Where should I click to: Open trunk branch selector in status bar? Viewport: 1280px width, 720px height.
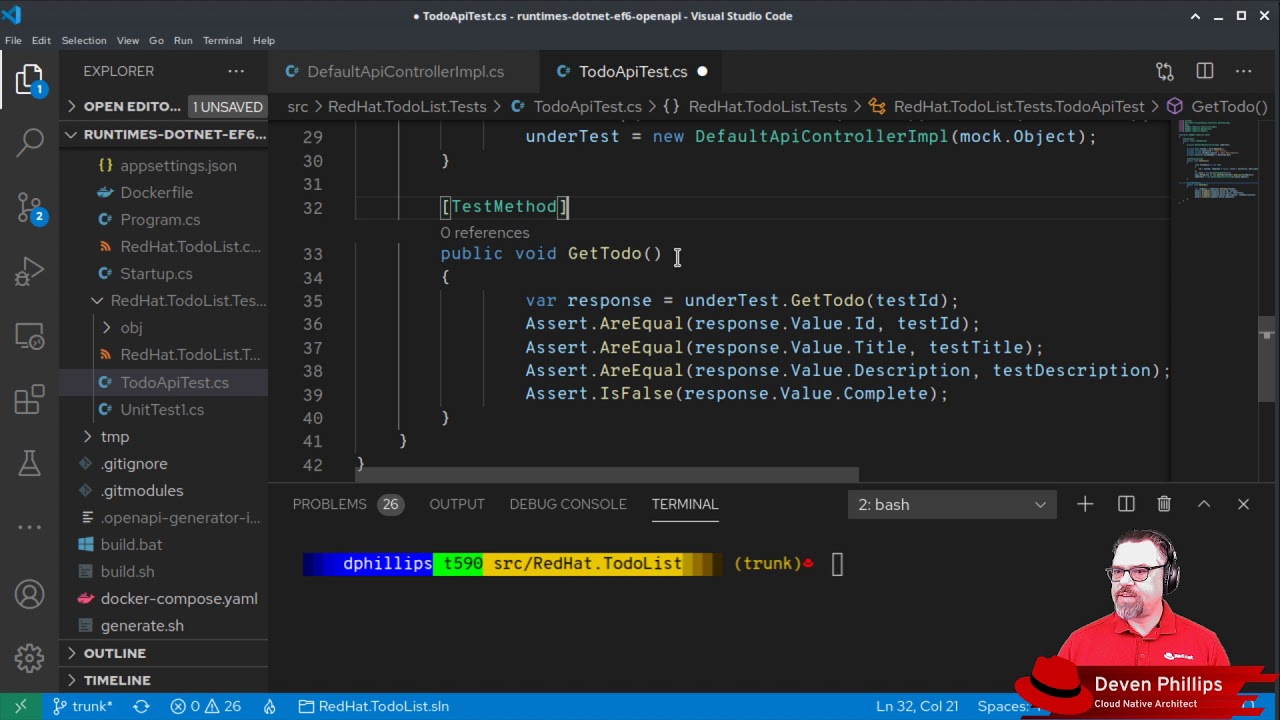pyautogui.click(x=82, y=706)
